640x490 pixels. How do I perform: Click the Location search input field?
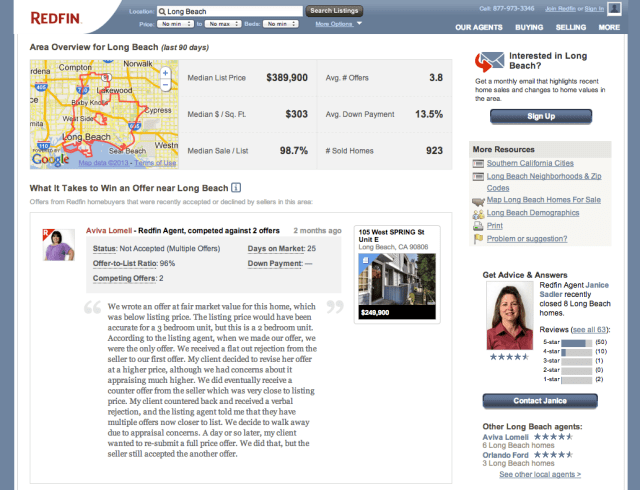[x=230, y=11]
